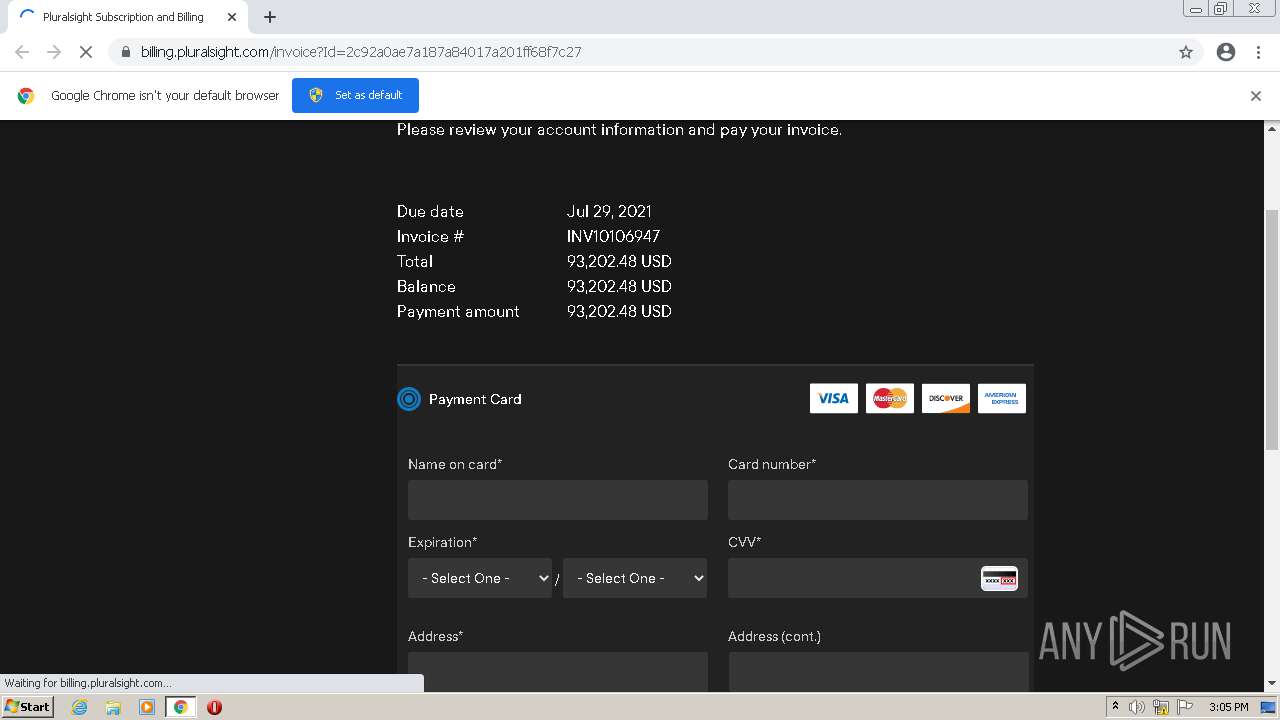Select the Pluralsight Subscription and Billing tab
This screenshot has width=1280, height=720.
pos(126,17)
